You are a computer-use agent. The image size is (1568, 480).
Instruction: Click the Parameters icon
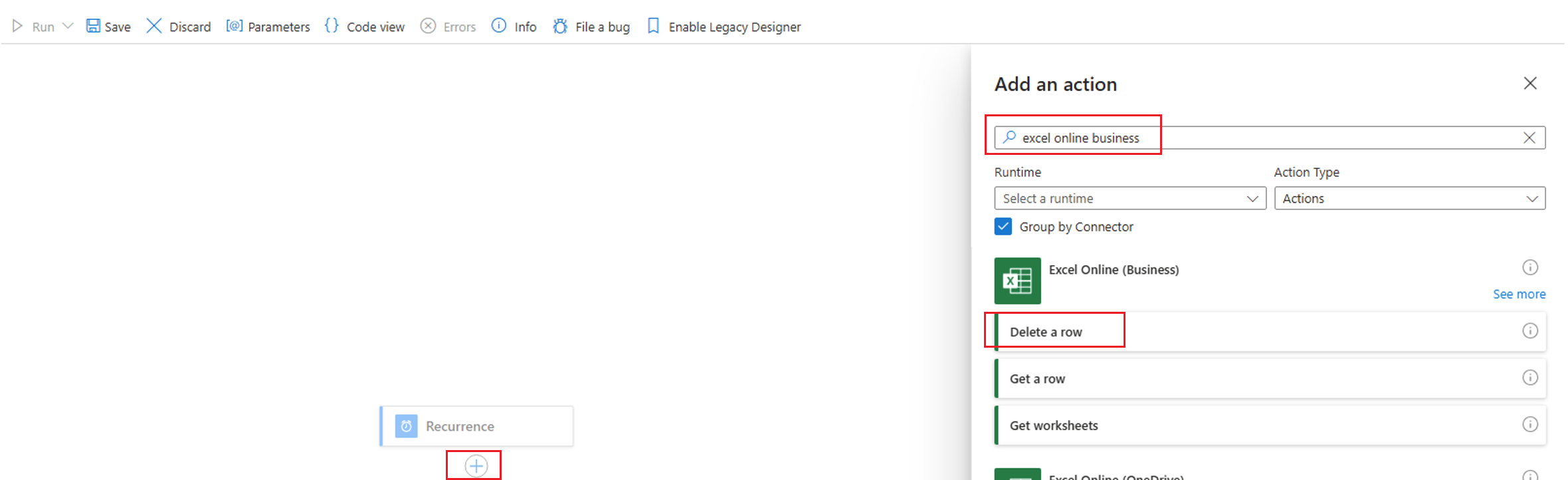[234, 26]
